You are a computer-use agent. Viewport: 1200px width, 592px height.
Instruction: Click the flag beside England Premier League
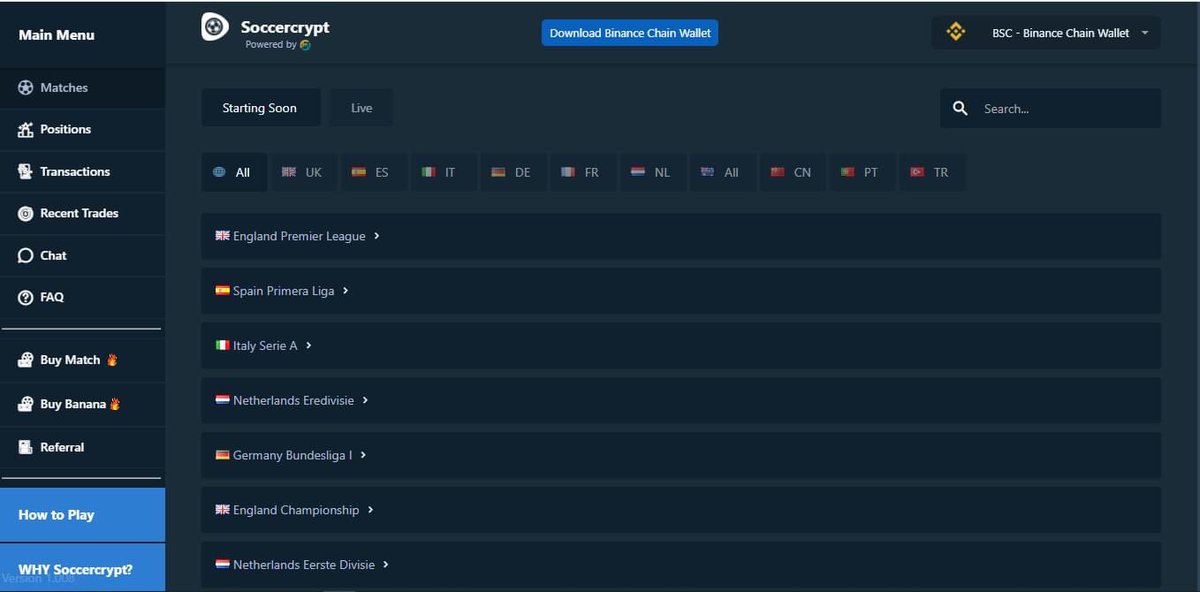pos(222,236)
